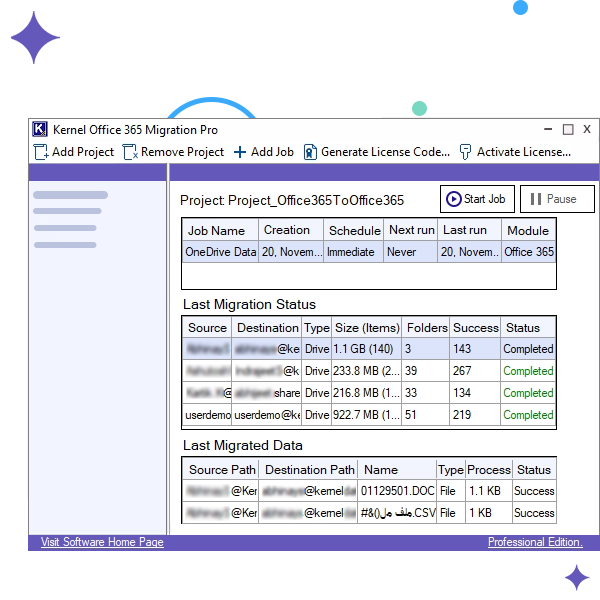Click the Success column header
This screenshot has height=600, width=600.
pyautogui.click(x=475, y=327)
